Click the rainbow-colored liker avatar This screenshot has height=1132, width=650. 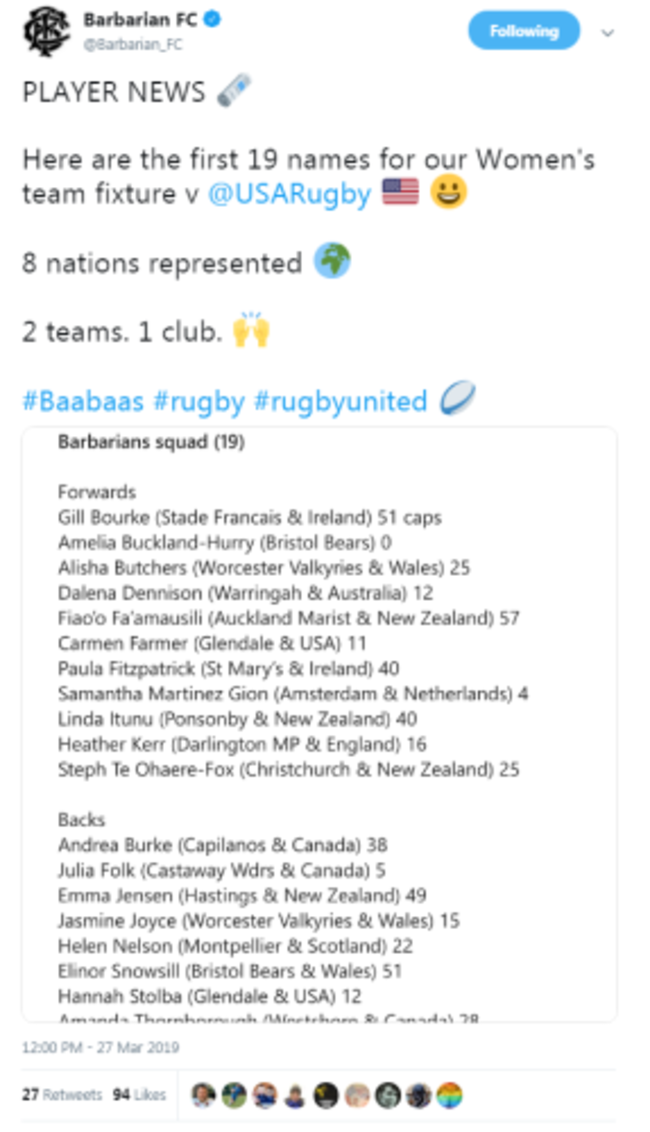450,1095
